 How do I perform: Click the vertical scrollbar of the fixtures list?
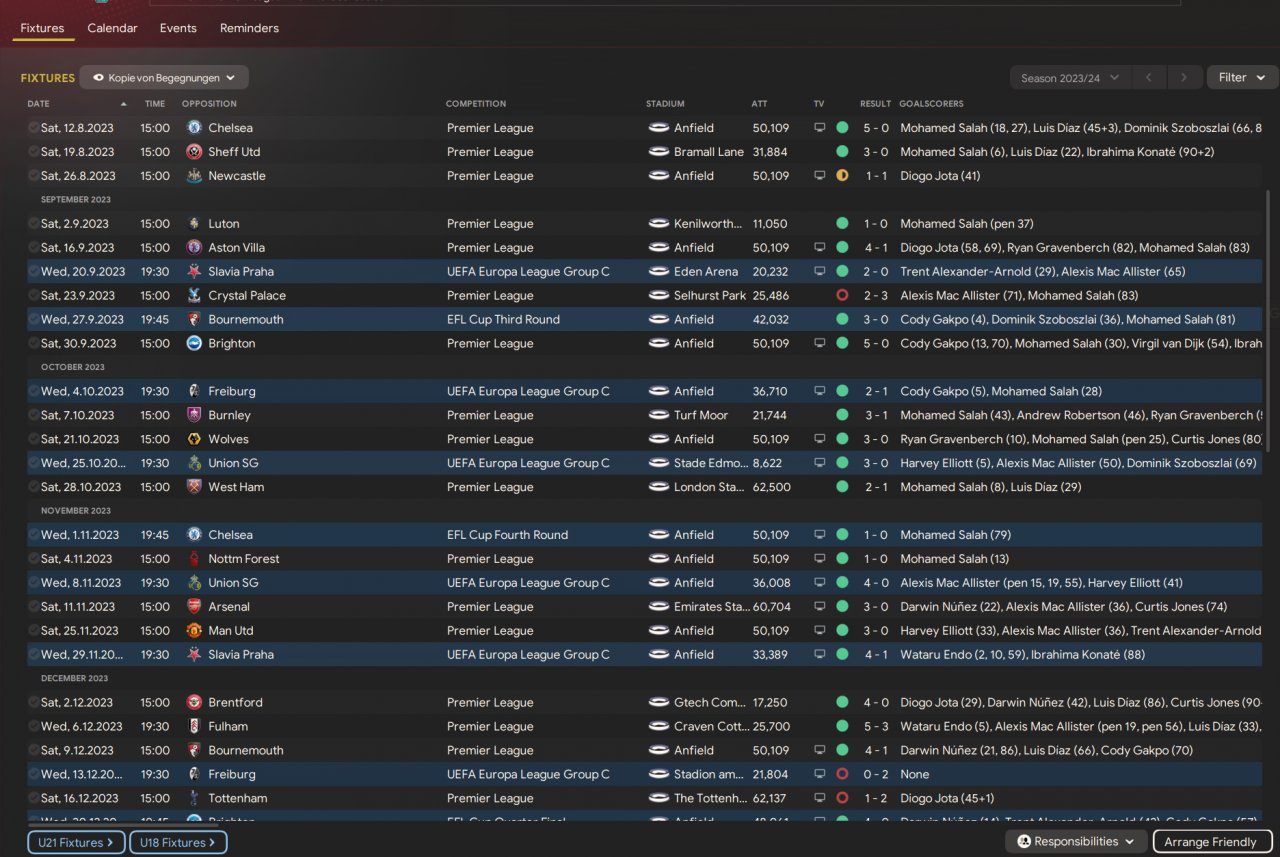click(x=1268, y=320)
